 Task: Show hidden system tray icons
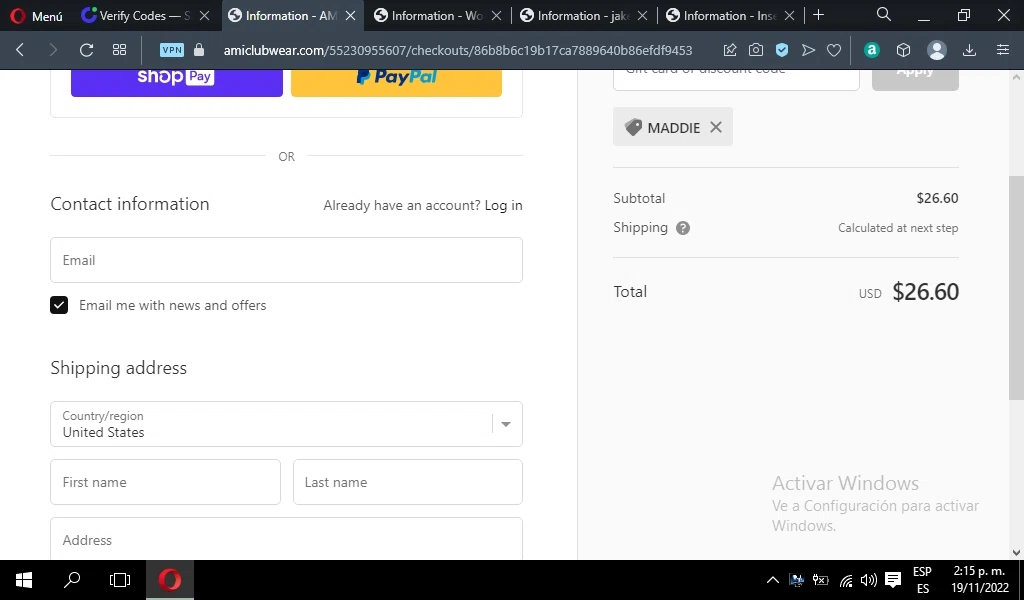[772, 580]
